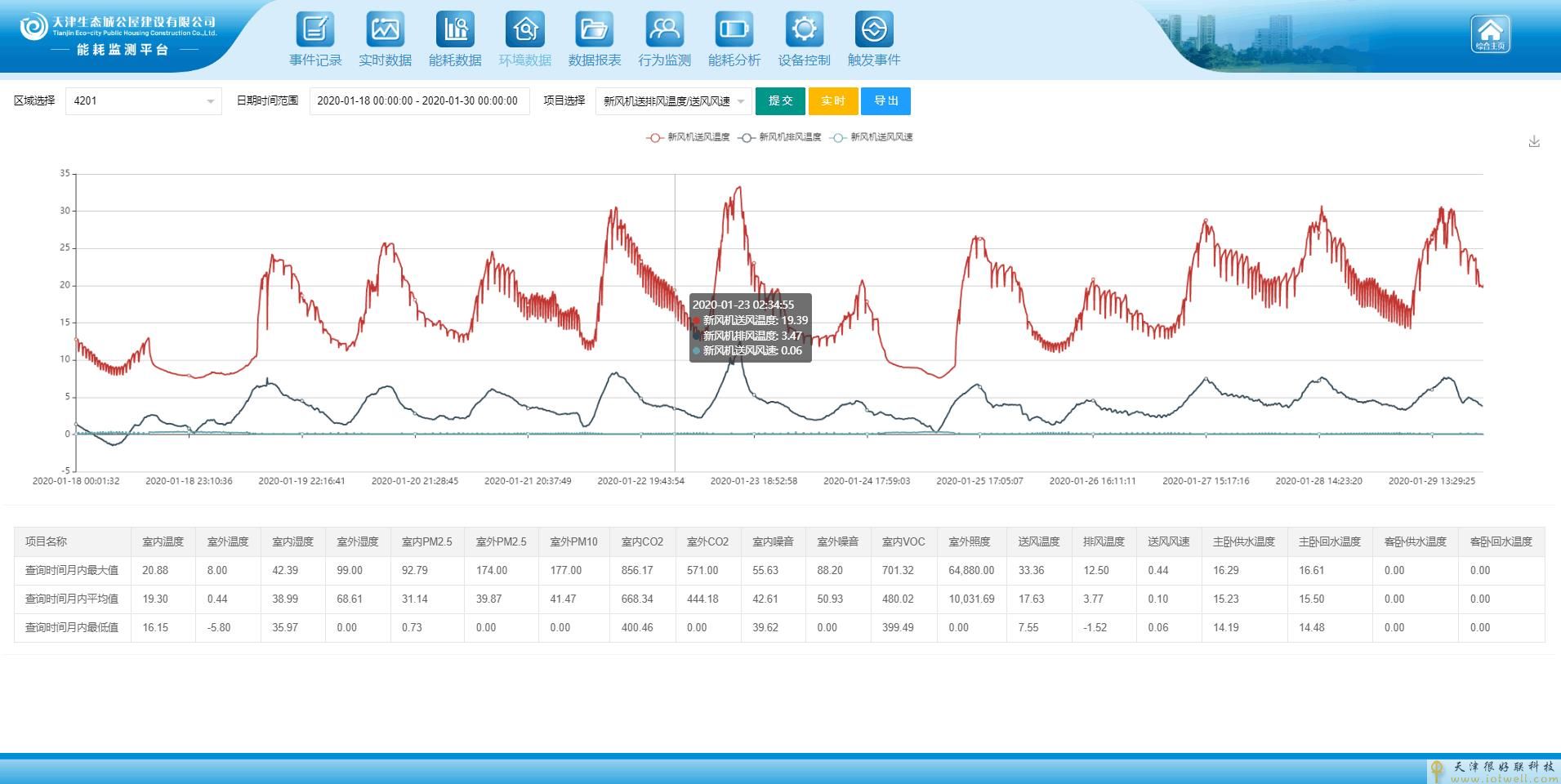Toggle 新风机送风风速 series in legend
This screenshot has width=1561, height=784.
click(871, 137)
